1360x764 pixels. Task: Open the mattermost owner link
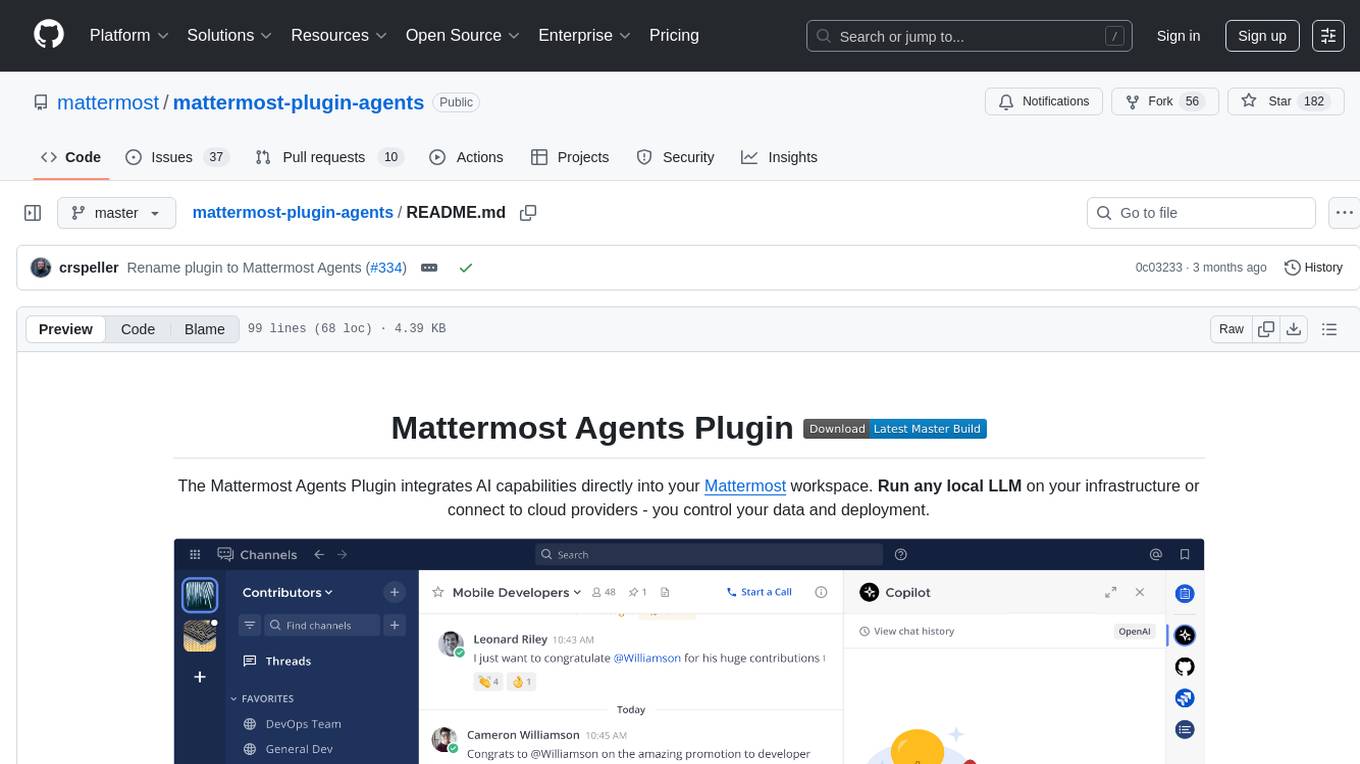[x=108, y=102]
